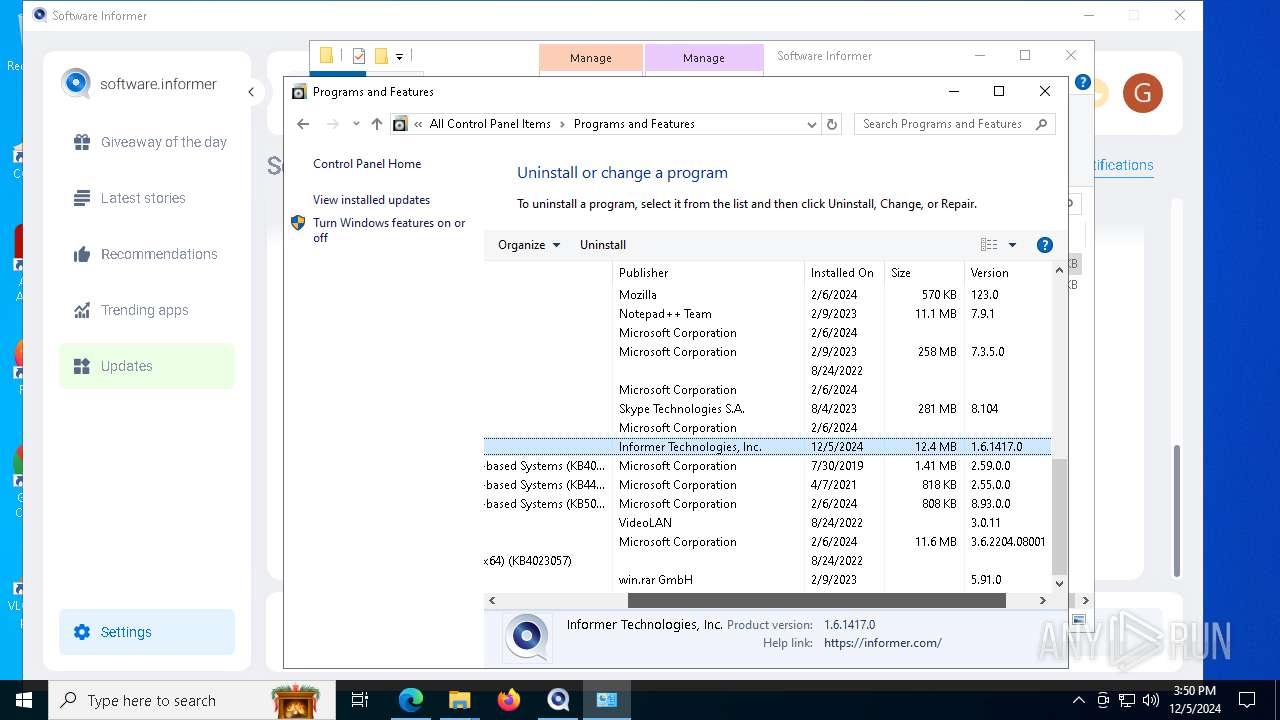Select the VideoLAN program row
Viewport: 1280px width, 720px height.
point(767,523)
